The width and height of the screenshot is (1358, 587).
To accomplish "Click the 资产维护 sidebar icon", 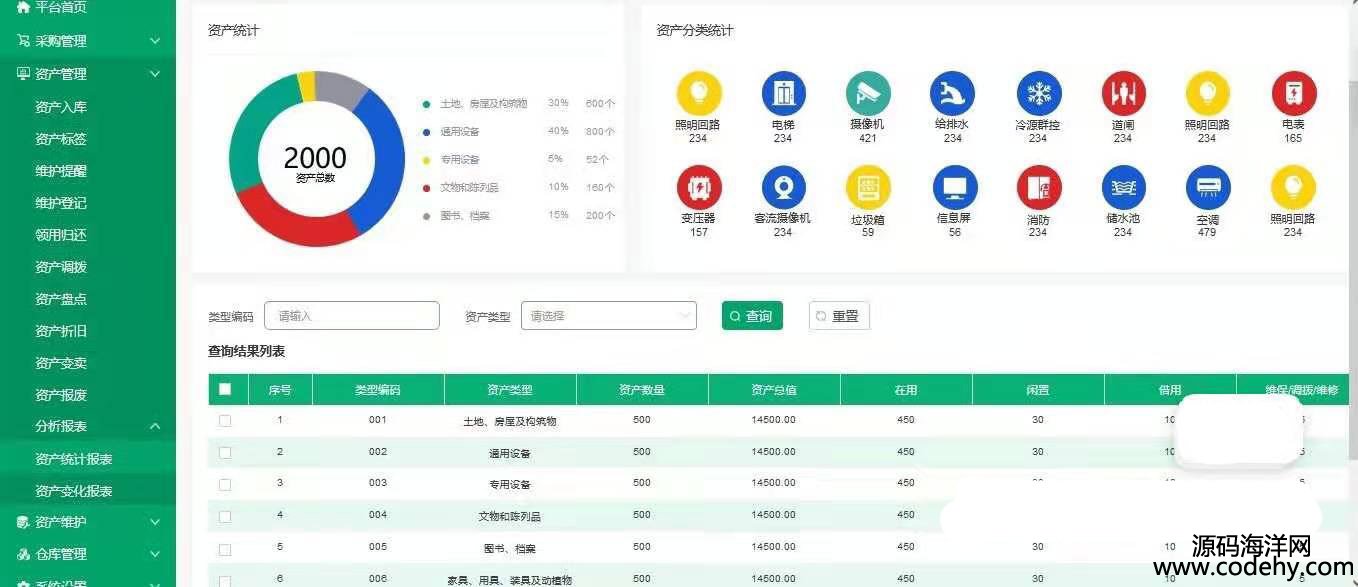I will [x=23, y=522].
